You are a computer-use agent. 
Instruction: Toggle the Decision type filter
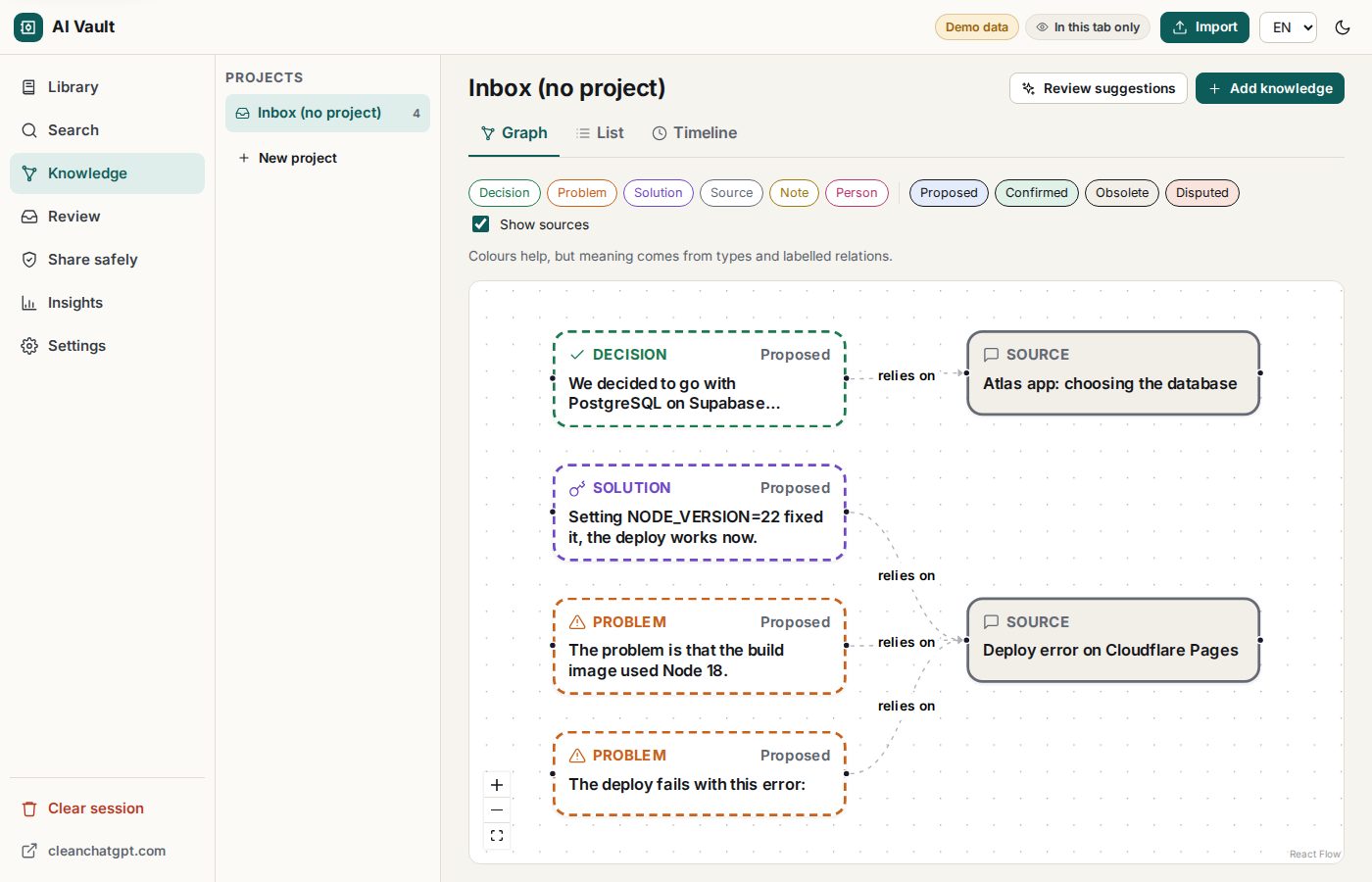tap(505, 193)
